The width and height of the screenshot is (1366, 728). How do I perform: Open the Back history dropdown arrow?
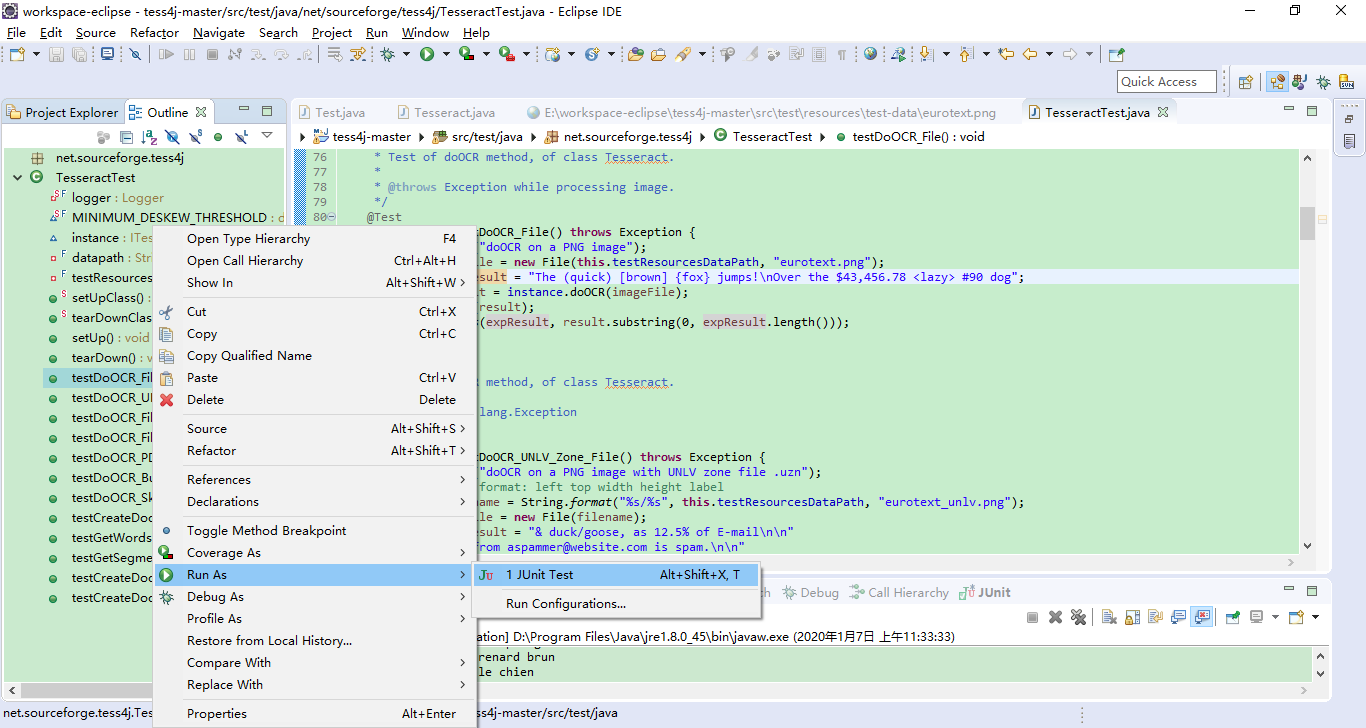pyautogui.click(x=1049, y=54)
